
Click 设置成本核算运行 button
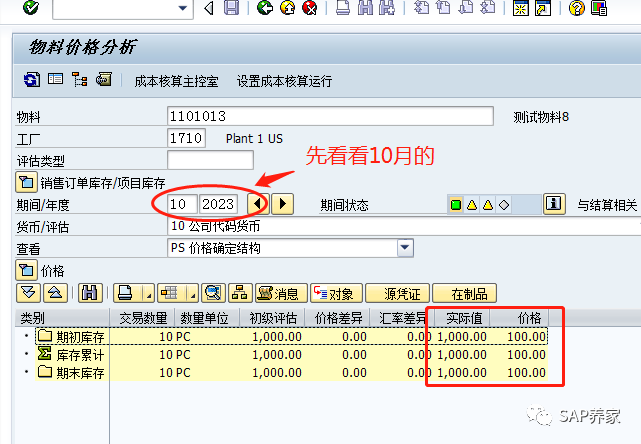[284, 81]
